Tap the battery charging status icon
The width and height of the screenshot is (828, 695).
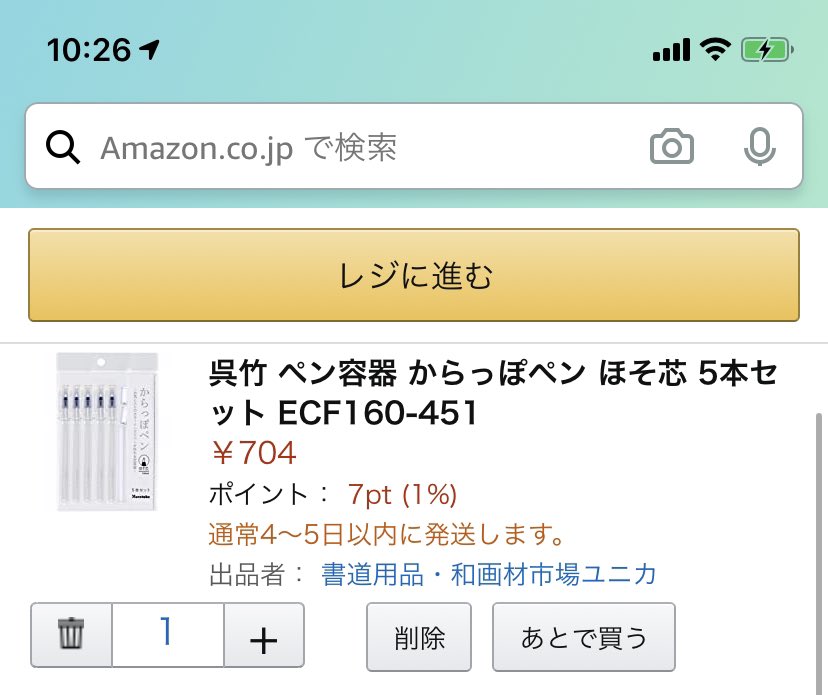pos(767,51)
